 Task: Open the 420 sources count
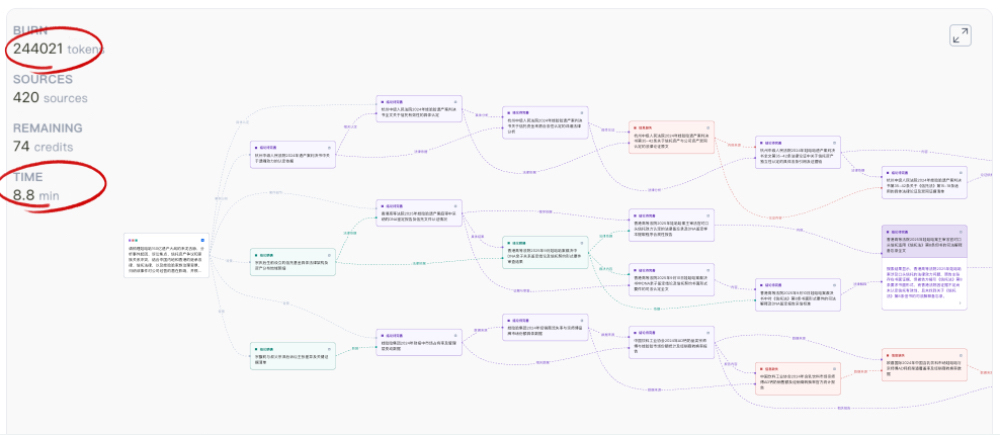tap(50, 98)
